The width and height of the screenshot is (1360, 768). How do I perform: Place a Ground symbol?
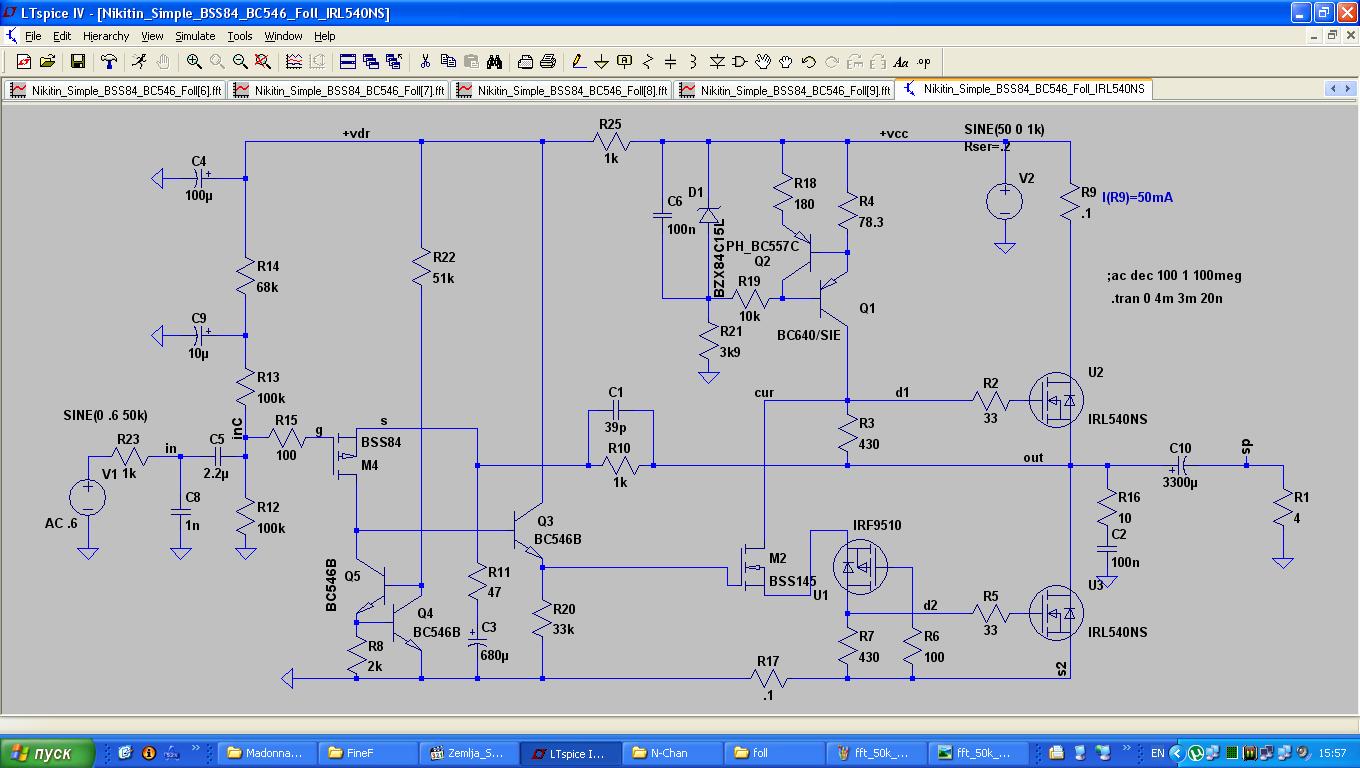click(x=602, y=62)
